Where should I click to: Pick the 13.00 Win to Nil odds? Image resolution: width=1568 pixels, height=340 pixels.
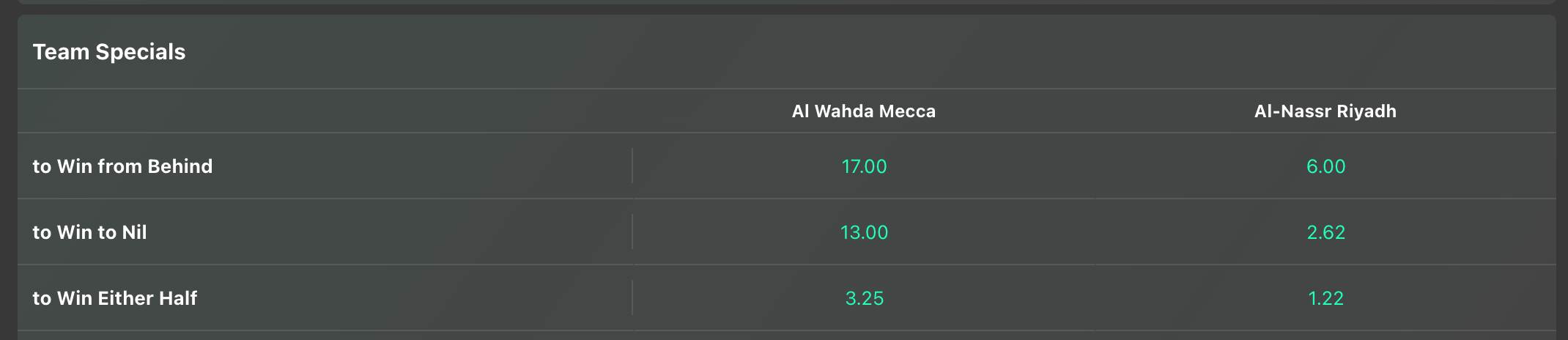coord(864,232)
